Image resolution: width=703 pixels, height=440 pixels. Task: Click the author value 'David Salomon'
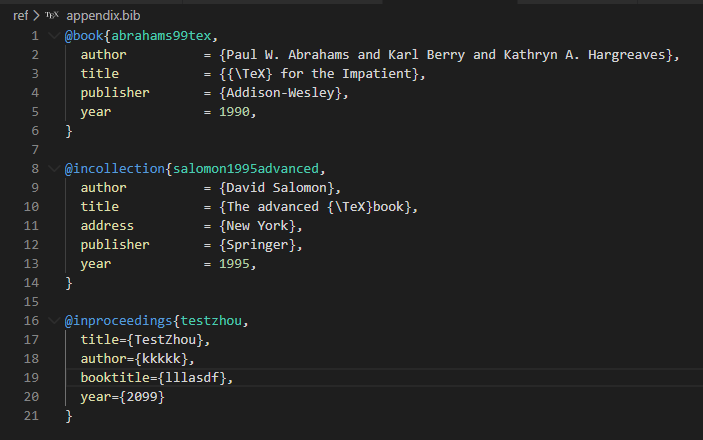coord(277,187)
